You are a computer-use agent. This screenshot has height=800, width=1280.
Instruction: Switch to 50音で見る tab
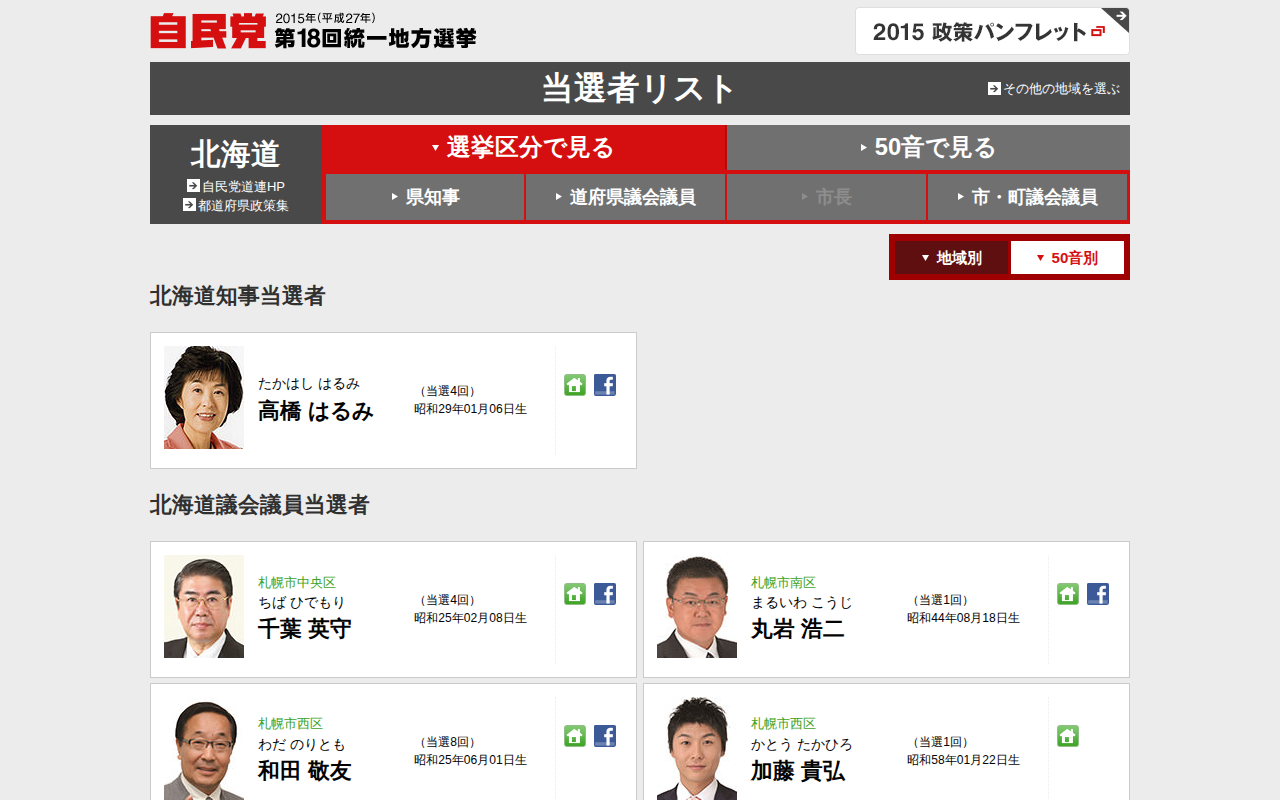click(x=928, y=148)
